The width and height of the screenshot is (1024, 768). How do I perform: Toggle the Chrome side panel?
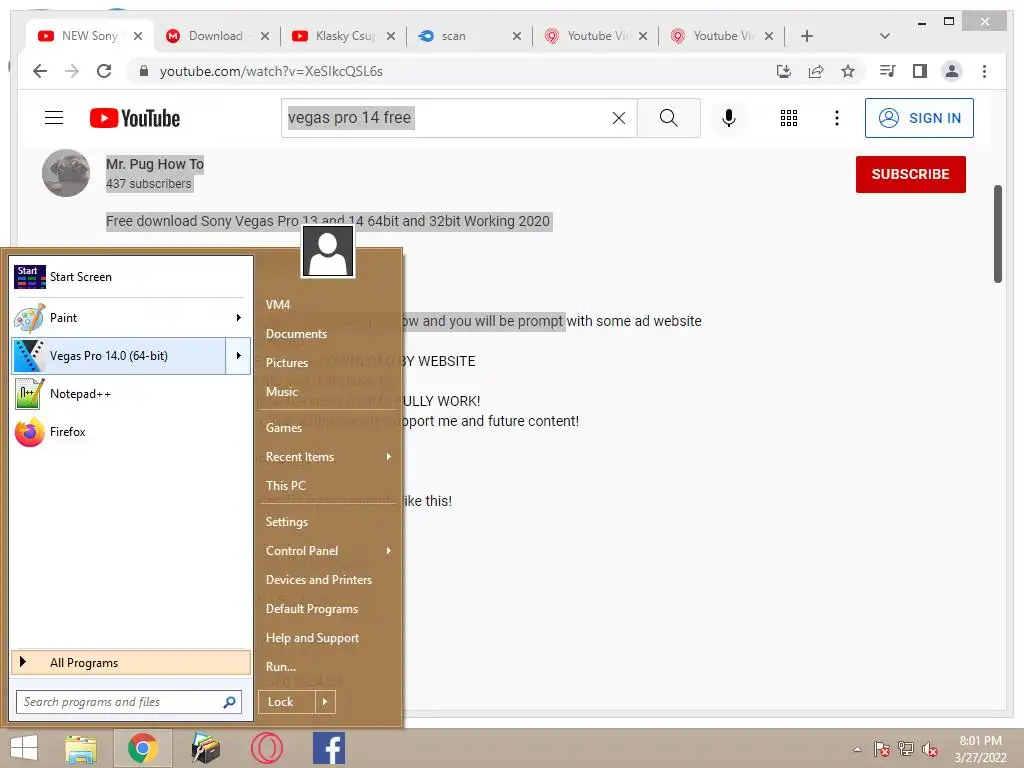point(920,71)
